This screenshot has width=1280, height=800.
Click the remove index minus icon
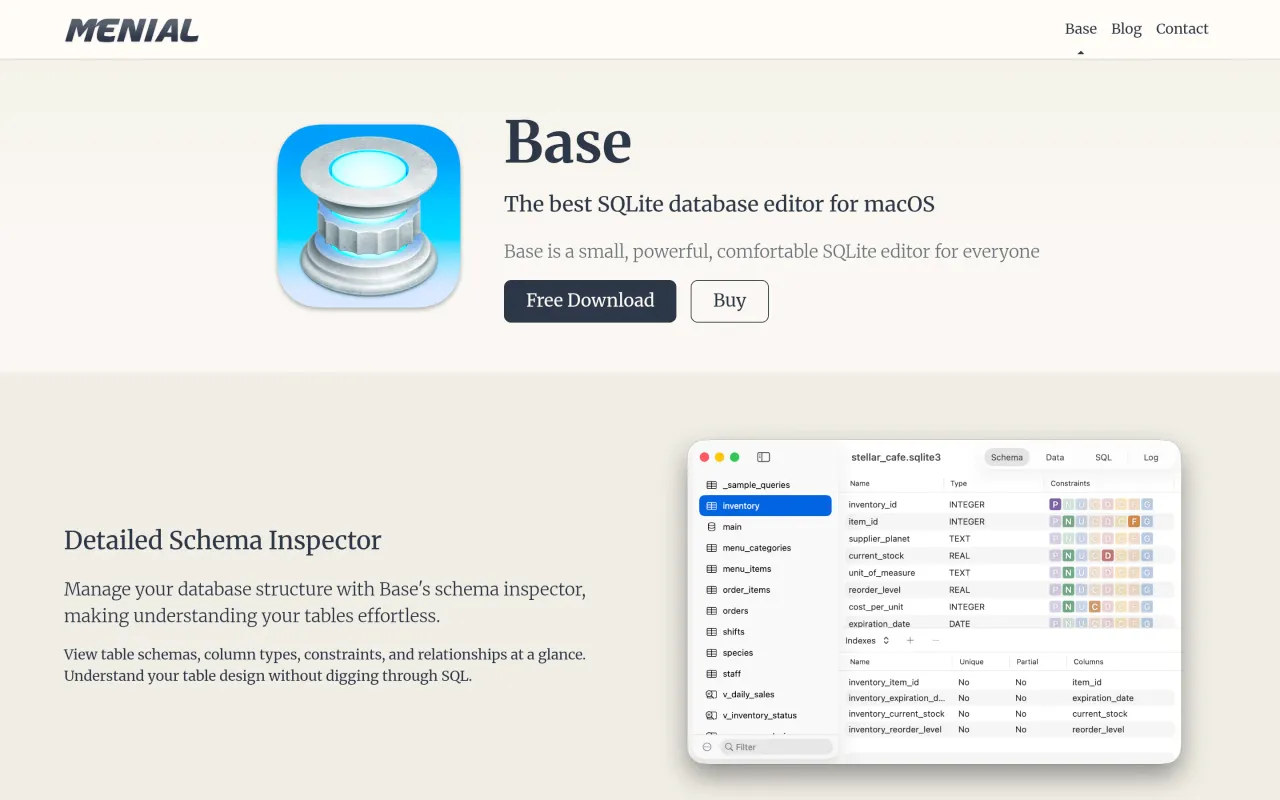(936, 640)
